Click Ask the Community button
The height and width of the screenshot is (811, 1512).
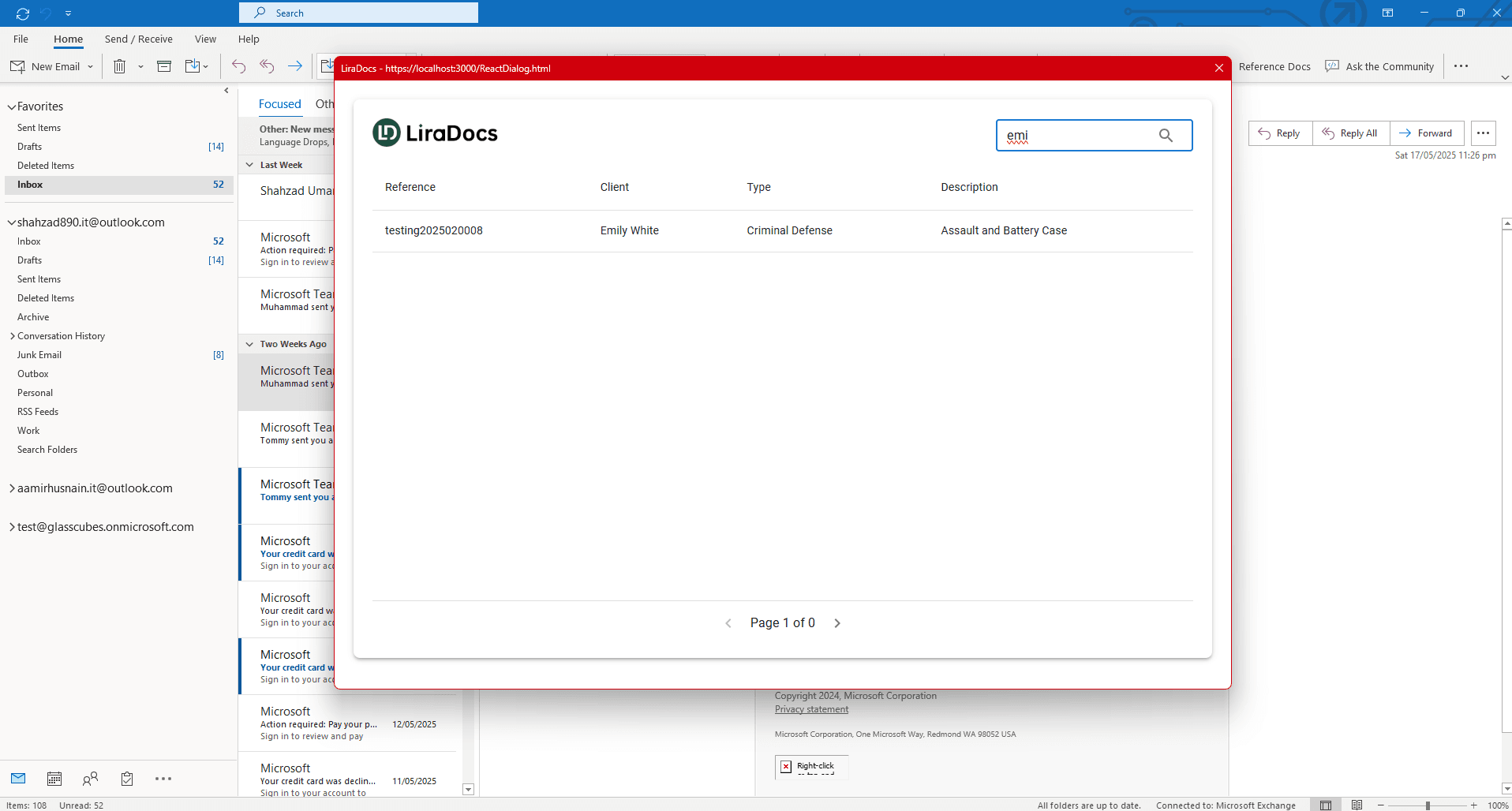pyautogui.click(x=1379, y=66)
